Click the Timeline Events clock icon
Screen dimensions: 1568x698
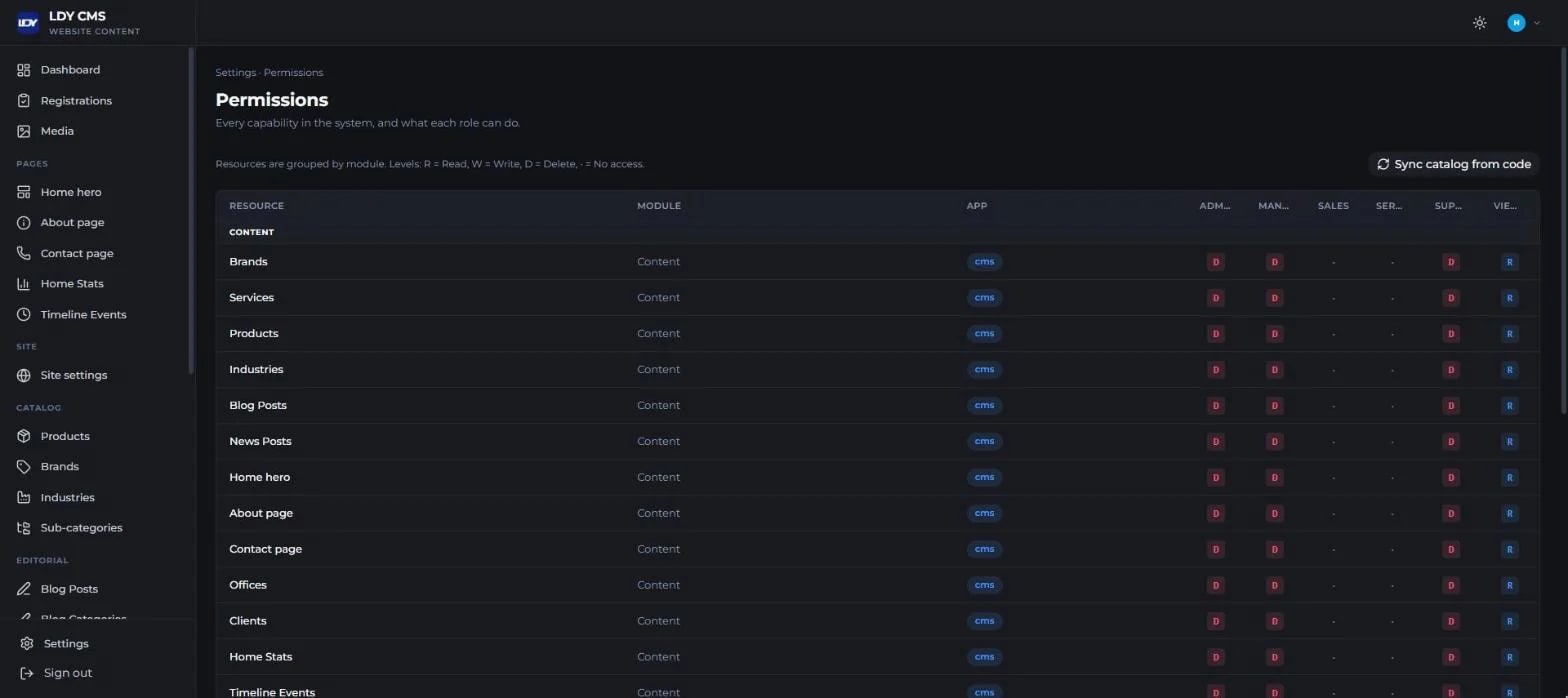[24, 314]
